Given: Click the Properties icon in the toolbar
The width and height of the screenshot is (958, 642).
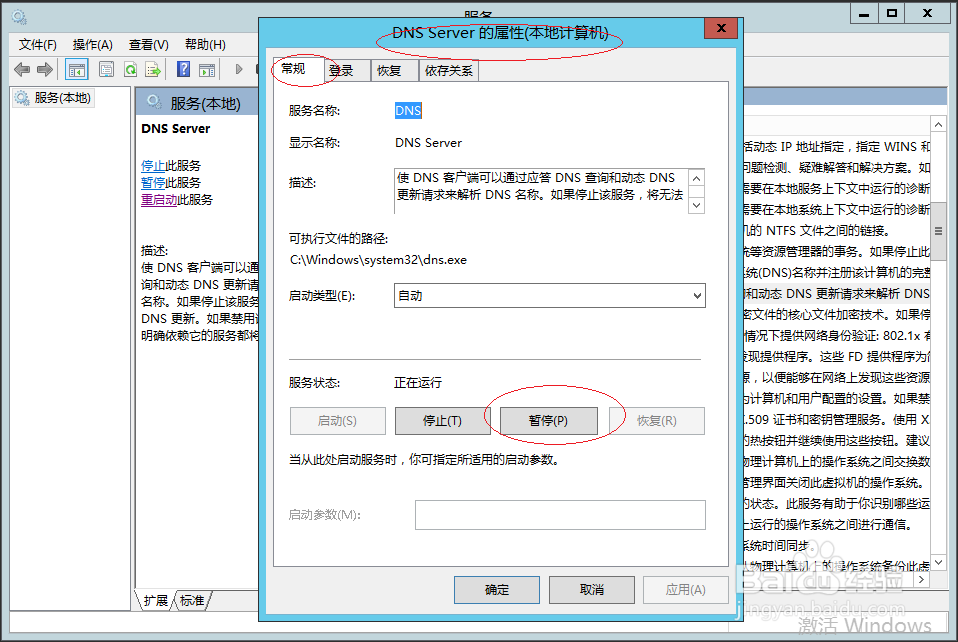Looking at the screenshot, I should coord(105,68).
